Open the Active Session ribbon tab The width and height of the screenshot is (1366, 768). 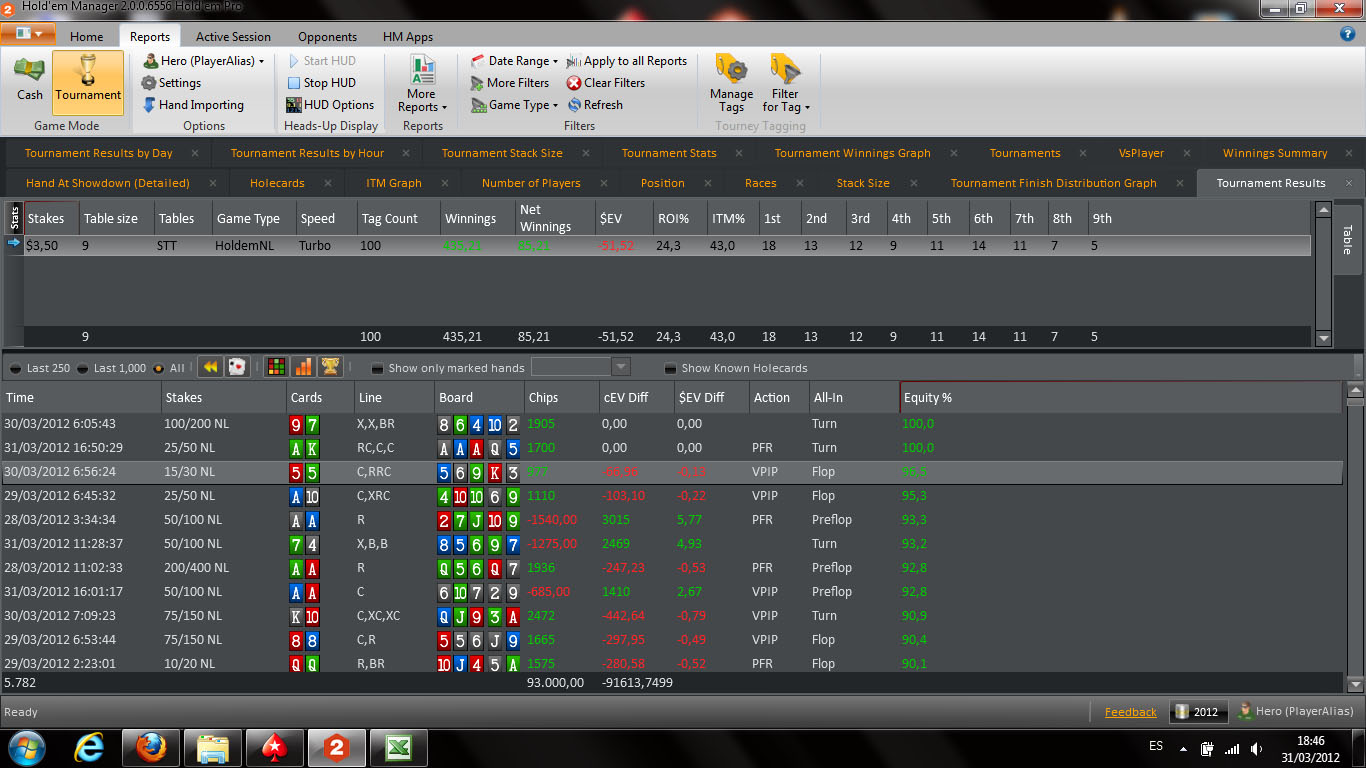[233, 37]
